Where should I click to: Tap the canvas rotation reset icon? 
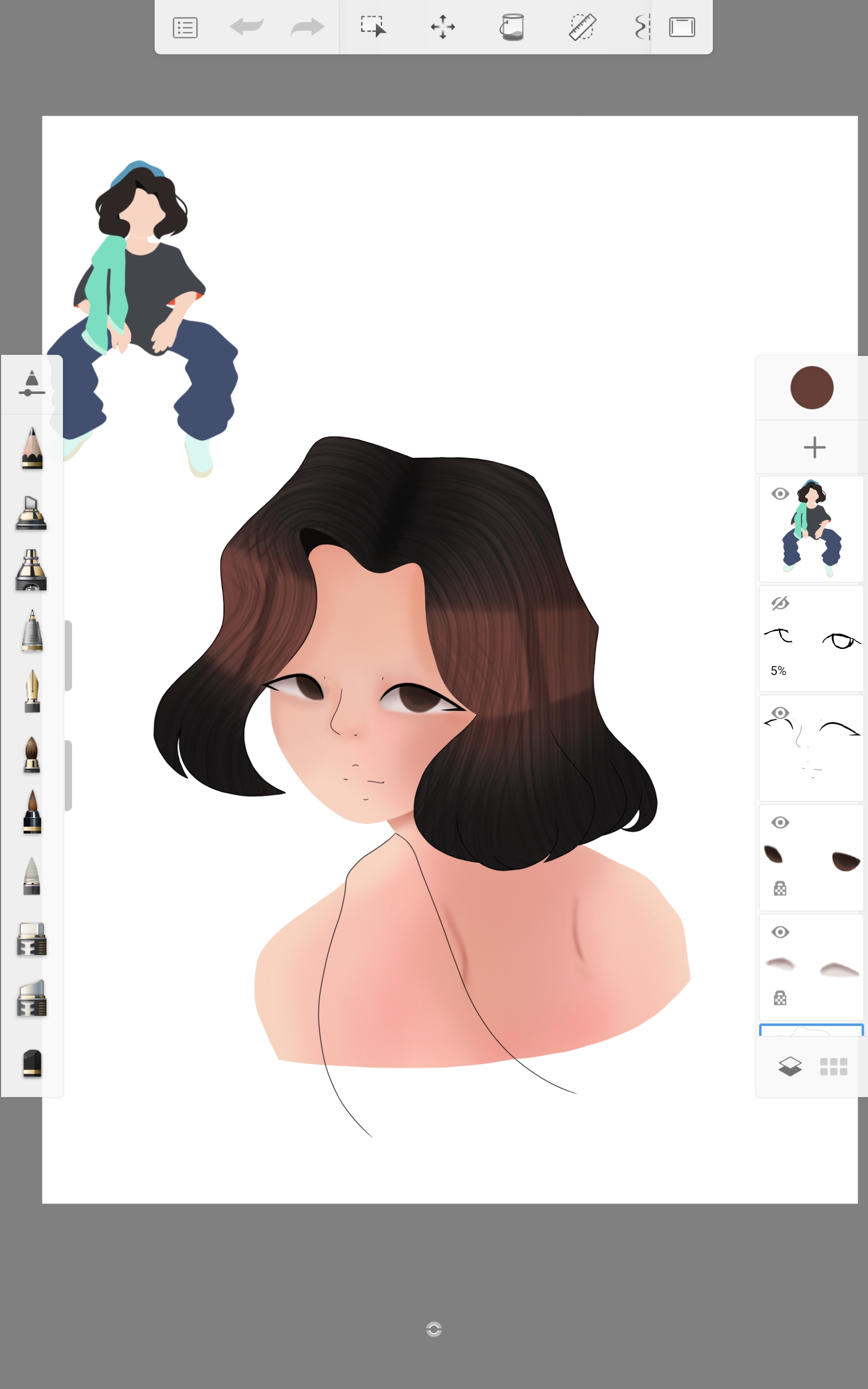coord(434,1329)
